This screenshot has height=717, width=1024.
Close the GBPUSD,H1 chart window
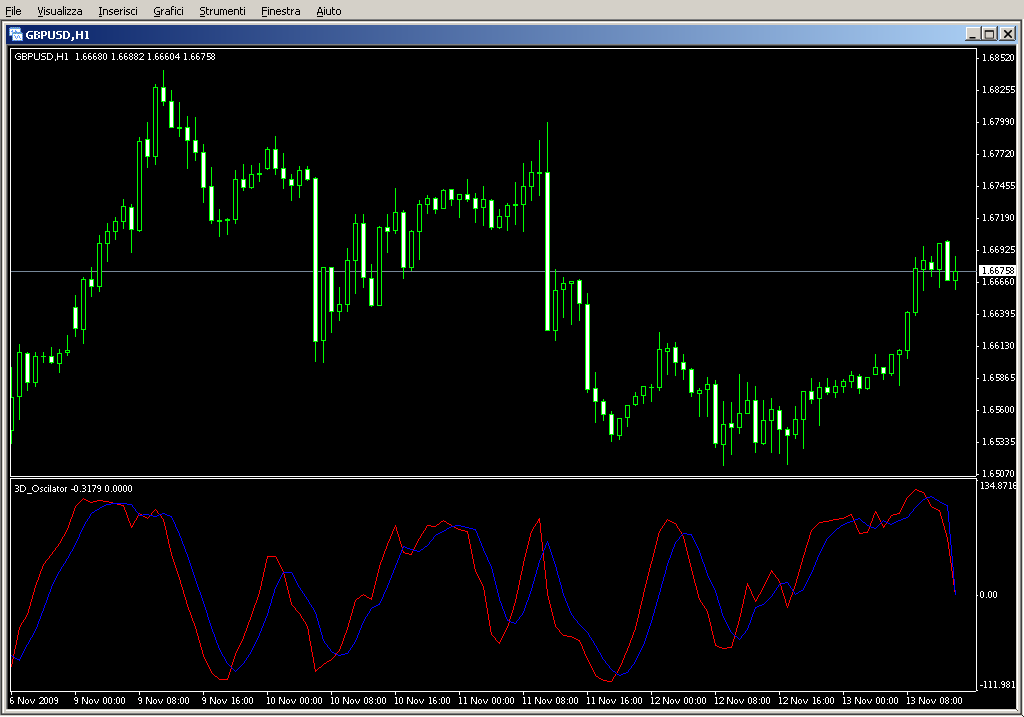[x=1008, y=34]
